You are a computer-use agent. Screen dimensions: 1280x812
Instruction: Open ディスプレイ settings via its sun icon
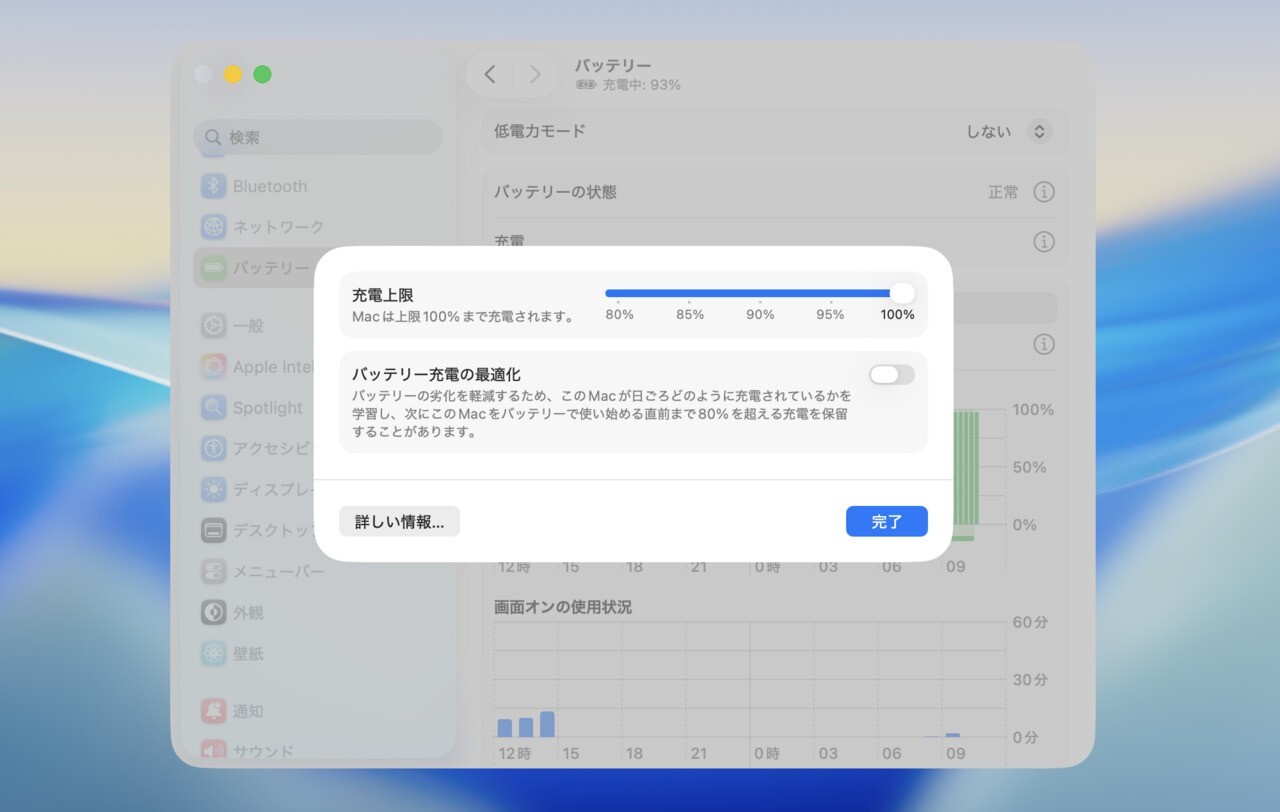pyautogui.click(x=213, y=490)
